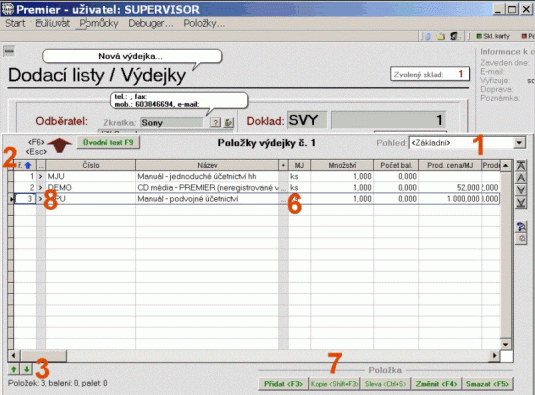Image resolution: width=535 pixels, height=395 pixels.
Task: Move item up with green up arrow
Action: coord(14,369)
